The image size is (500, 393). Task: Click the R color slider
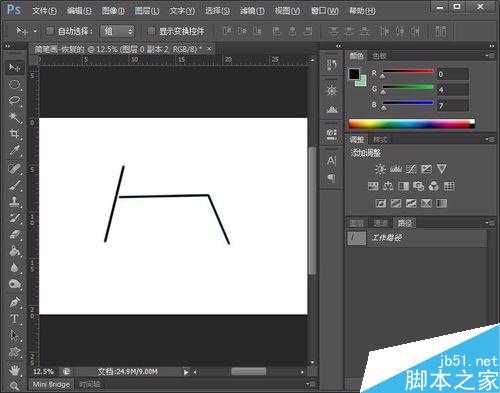point(408,71)
